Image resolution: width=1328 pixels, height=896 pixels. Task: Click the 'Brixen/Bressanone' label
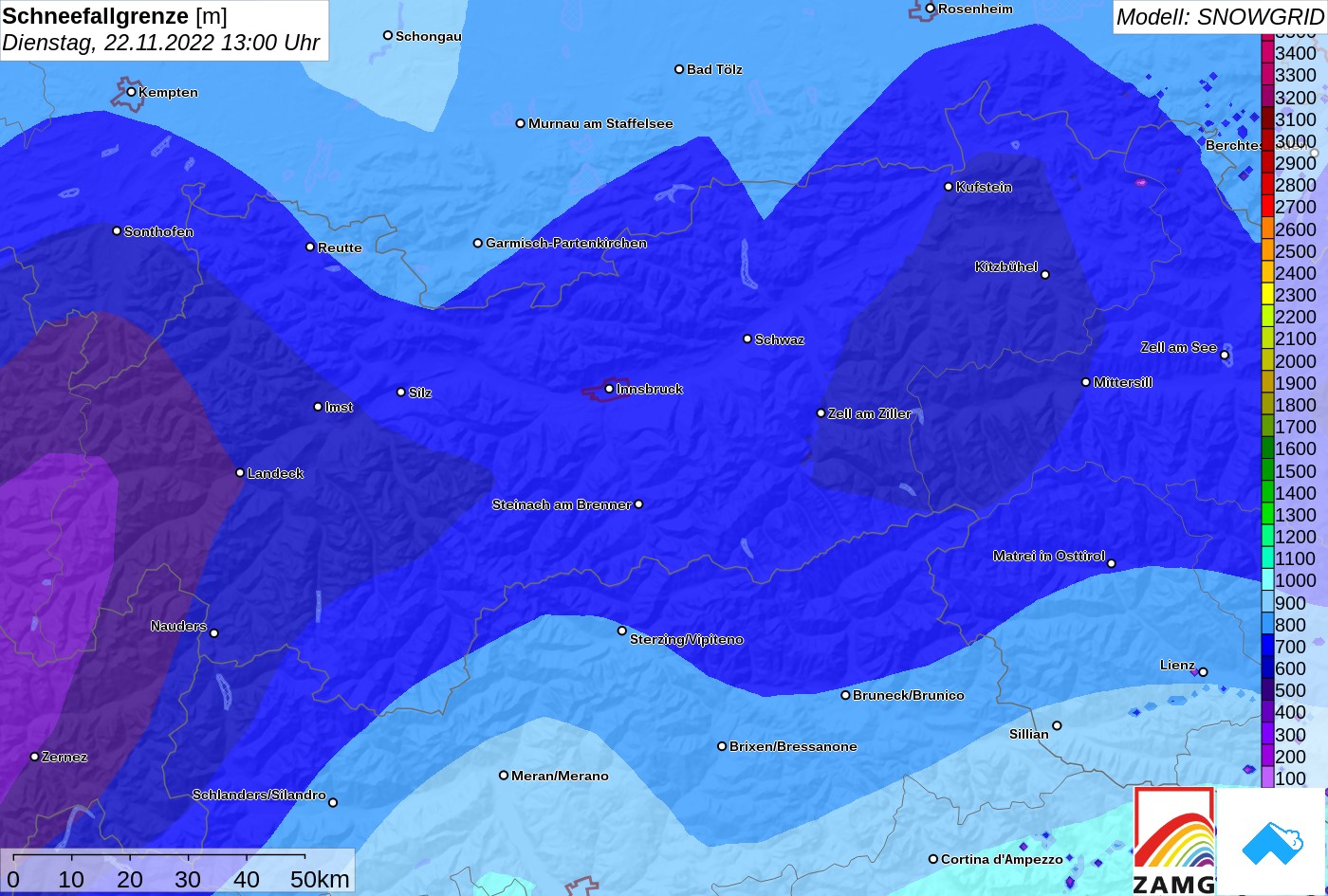click(x=793, y=746)
